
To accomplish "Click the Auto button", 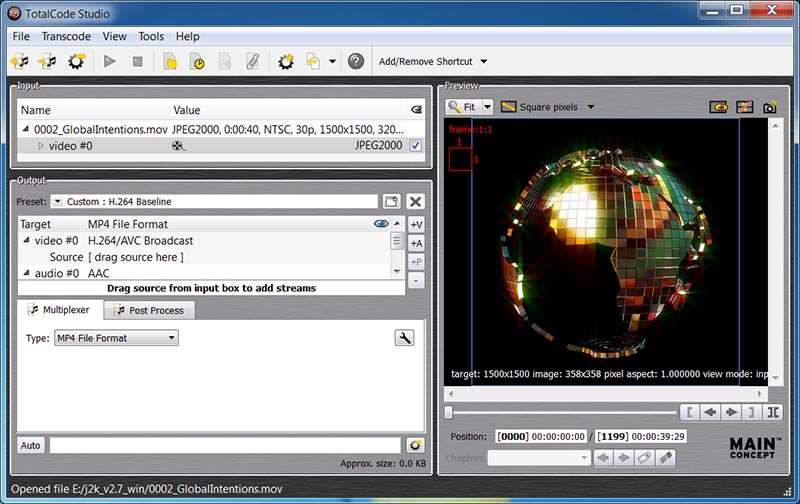I will (30, 445).
